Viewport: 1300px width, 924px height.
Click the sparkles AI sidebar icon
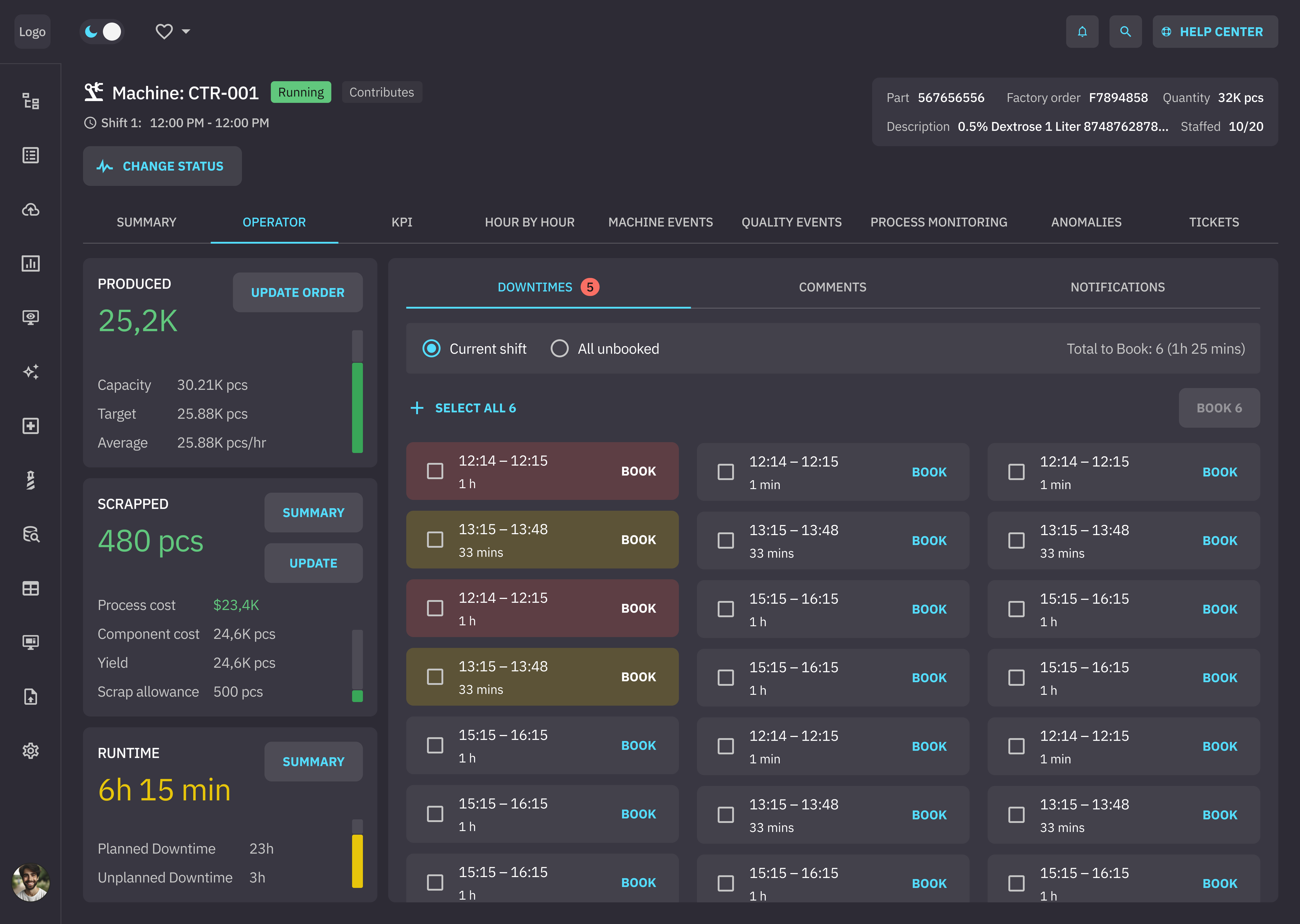tap(31, 372)
